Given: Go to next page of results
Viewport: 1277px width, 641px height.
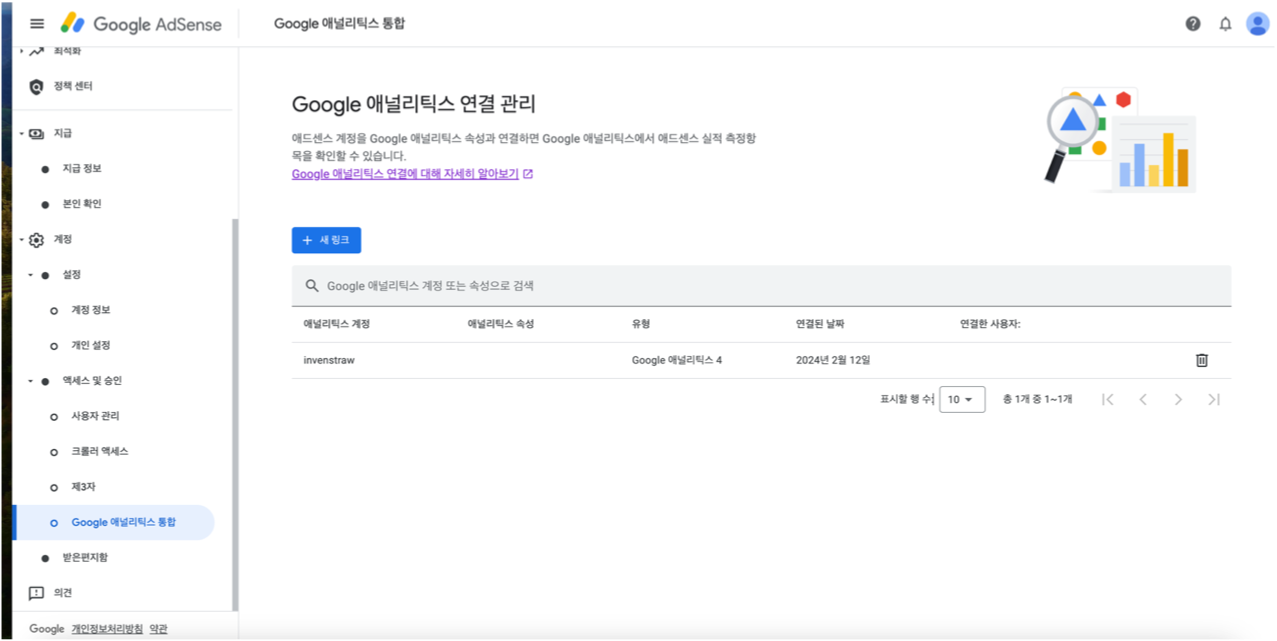Looking at the screenshot, I should click(x=1178, y=399).
